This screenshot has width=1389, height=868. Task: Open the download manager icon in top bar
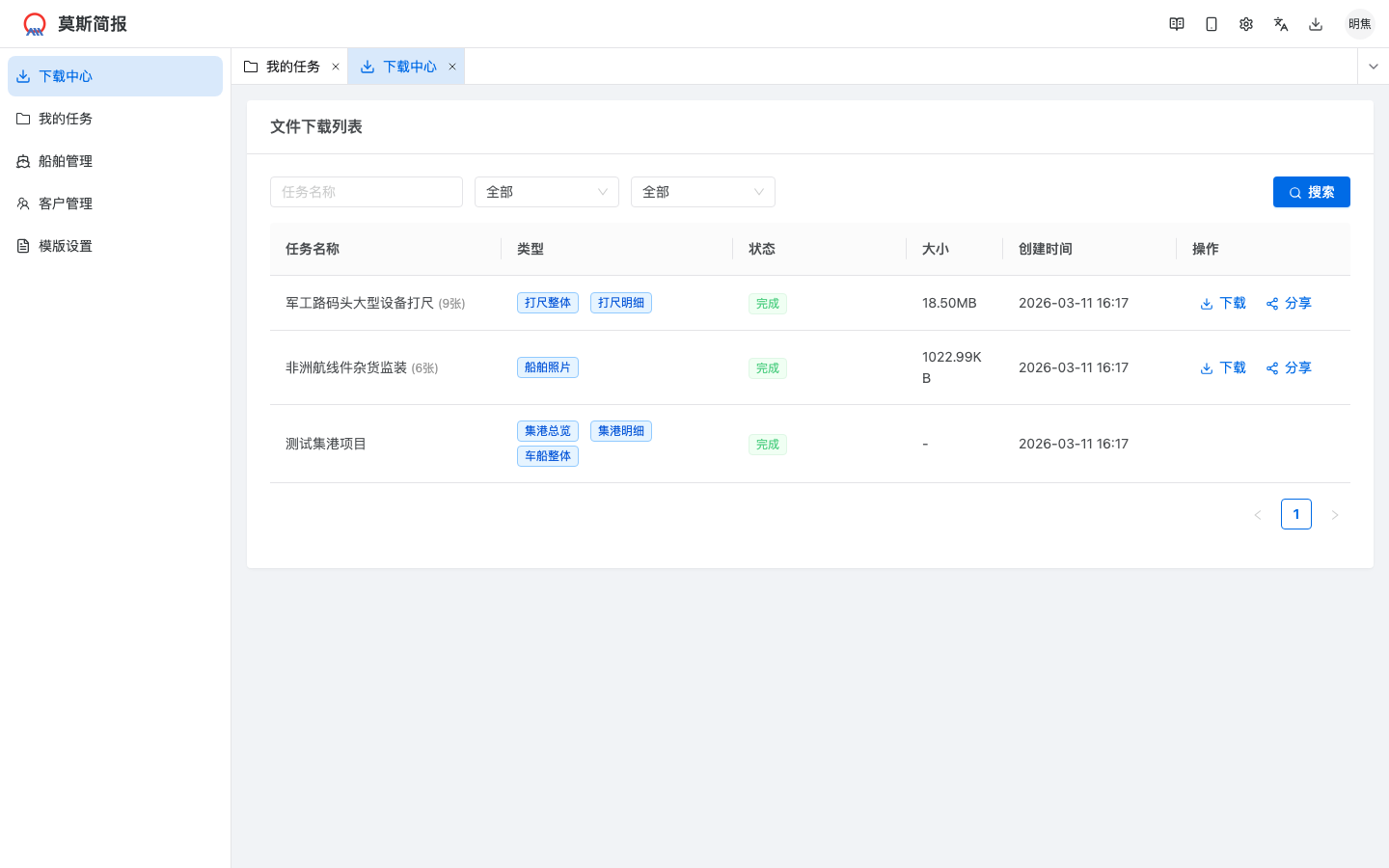coord(1315,23)
